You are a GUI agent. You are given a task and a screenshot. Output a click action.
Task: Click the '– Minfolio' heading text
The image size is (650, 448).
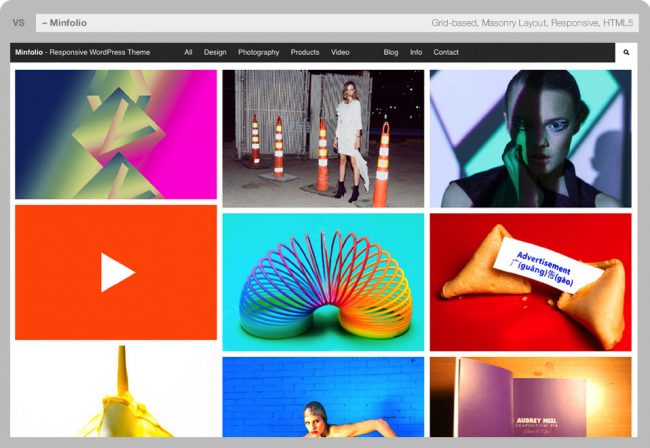pos(65,23)
